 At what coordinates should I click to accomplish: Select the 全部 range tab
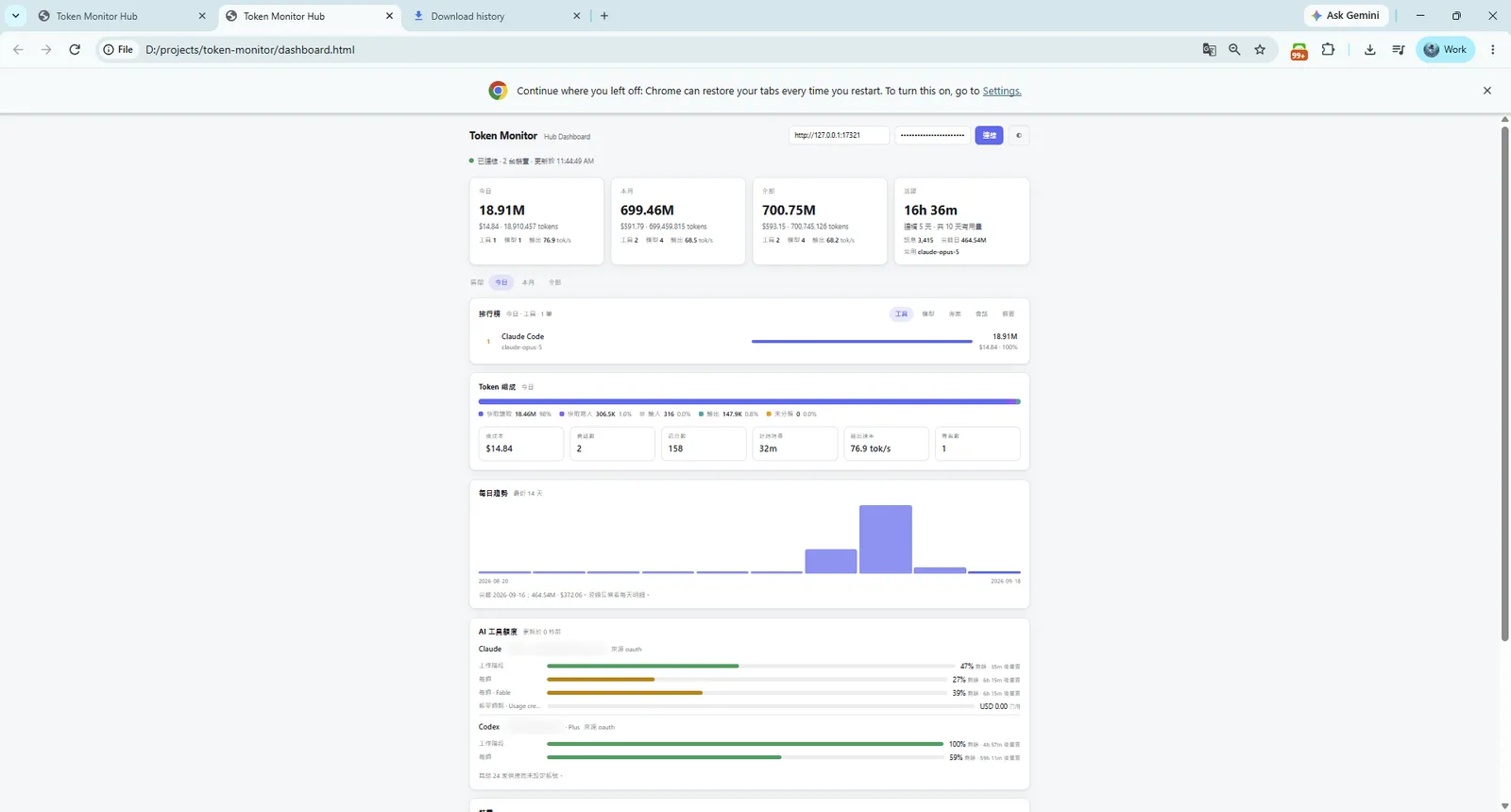[554, 282]
